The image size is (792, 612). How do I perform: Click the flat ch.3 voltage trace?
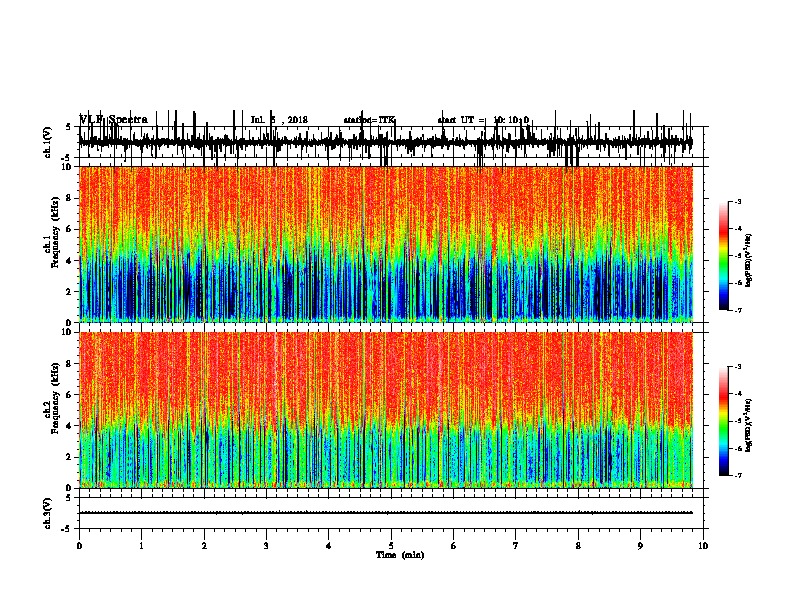[386, 513]
